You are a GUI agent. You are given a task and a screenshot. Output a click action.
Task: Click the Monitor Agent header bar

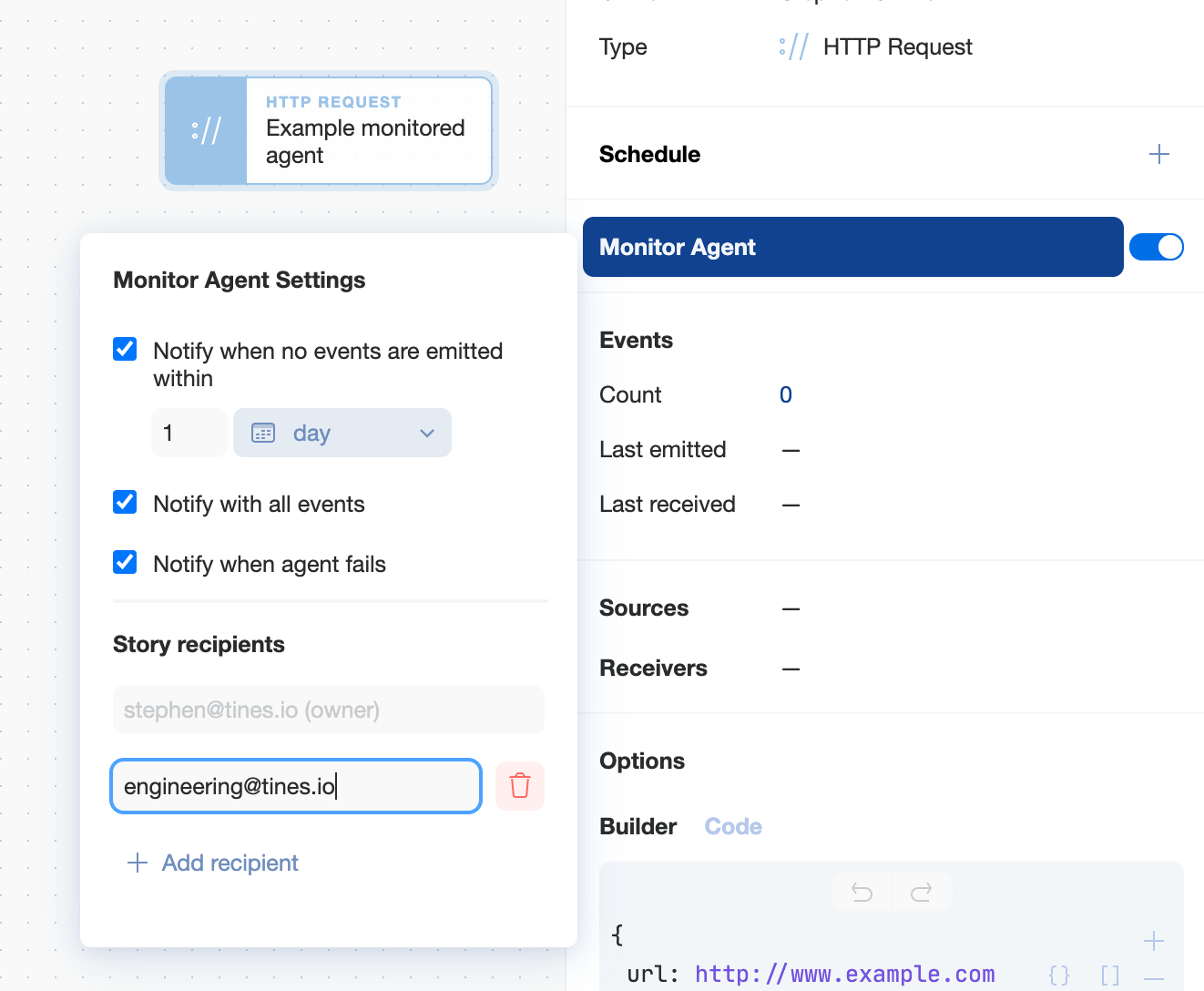click(852, 247)
